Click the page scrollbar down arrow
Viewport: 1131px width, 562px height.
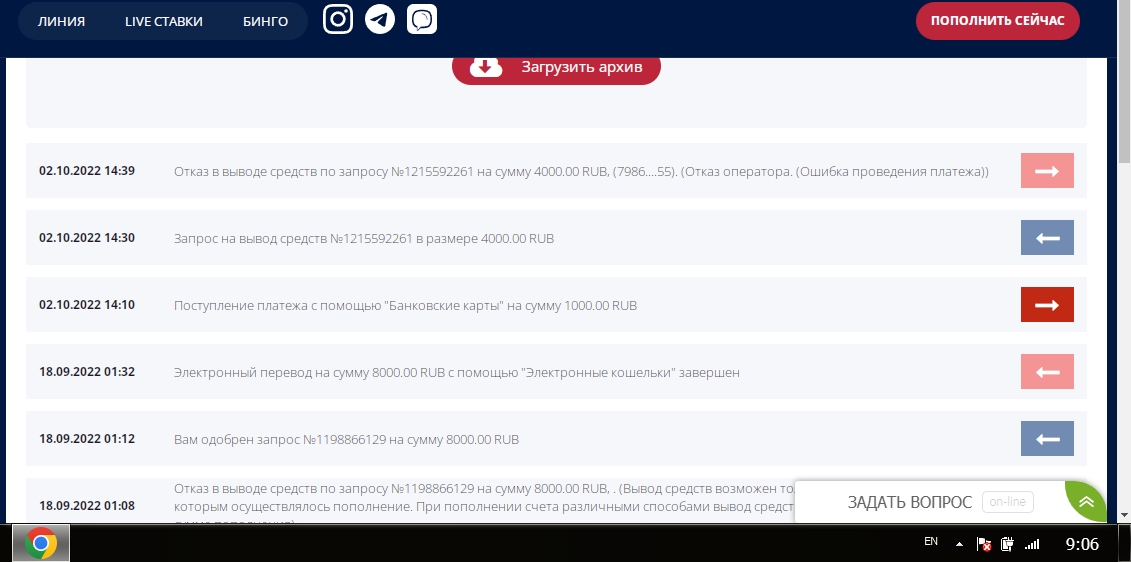1124,516
